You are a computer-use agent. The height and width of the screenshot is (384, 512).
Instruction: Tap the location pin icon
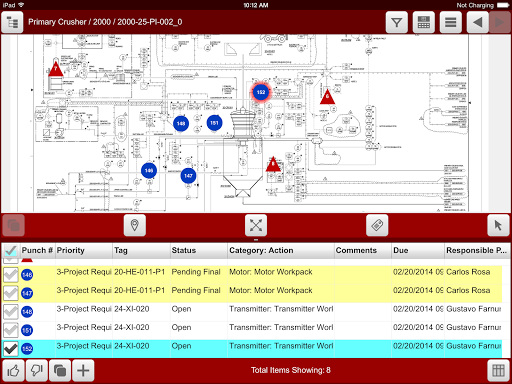tap(135, 225)
